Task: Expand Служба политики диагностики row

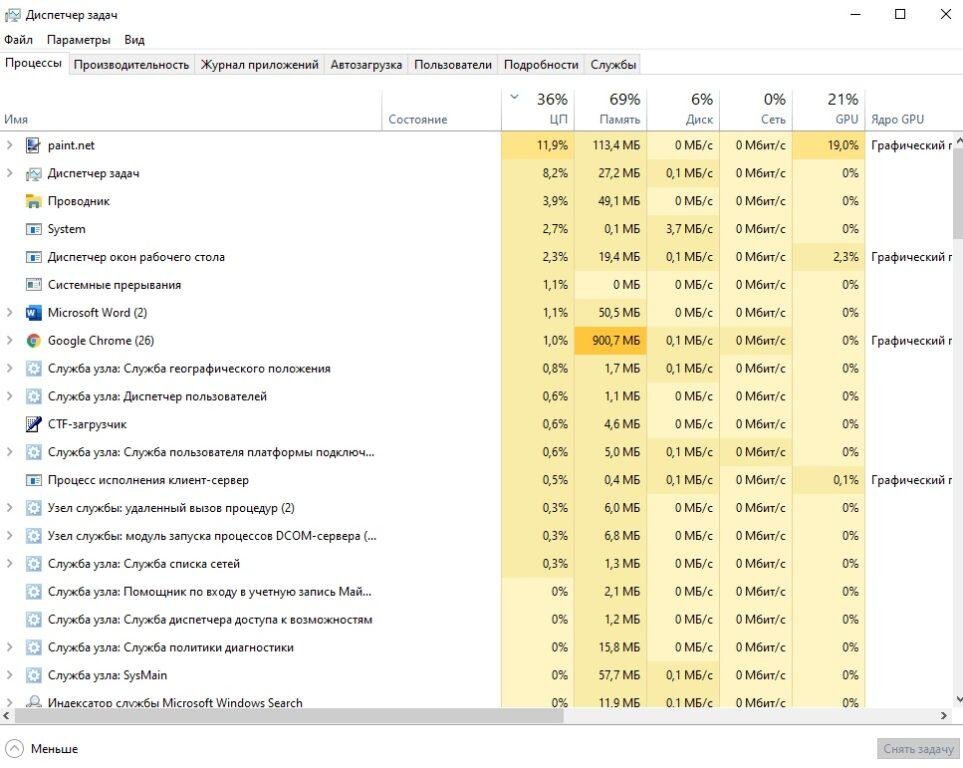Action: point(9,648)
